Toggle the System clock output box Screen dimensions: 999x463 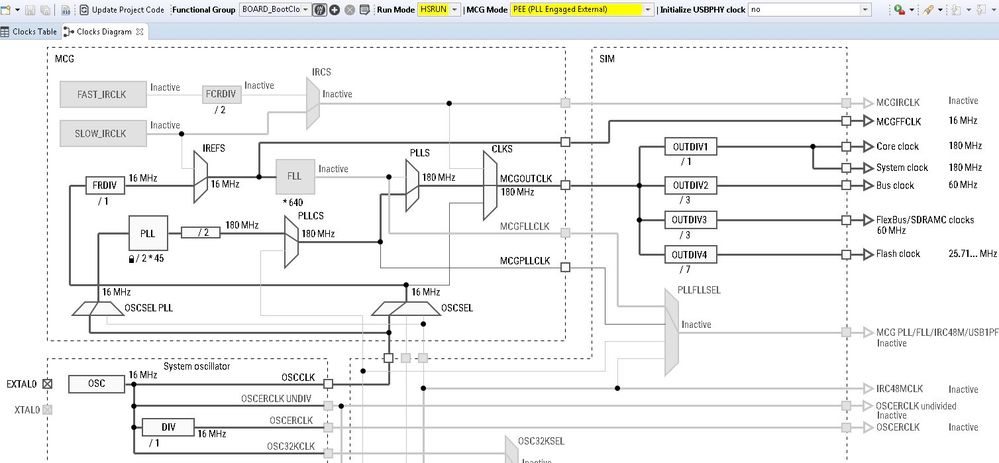pyautogui.click(x=846, y=167)
